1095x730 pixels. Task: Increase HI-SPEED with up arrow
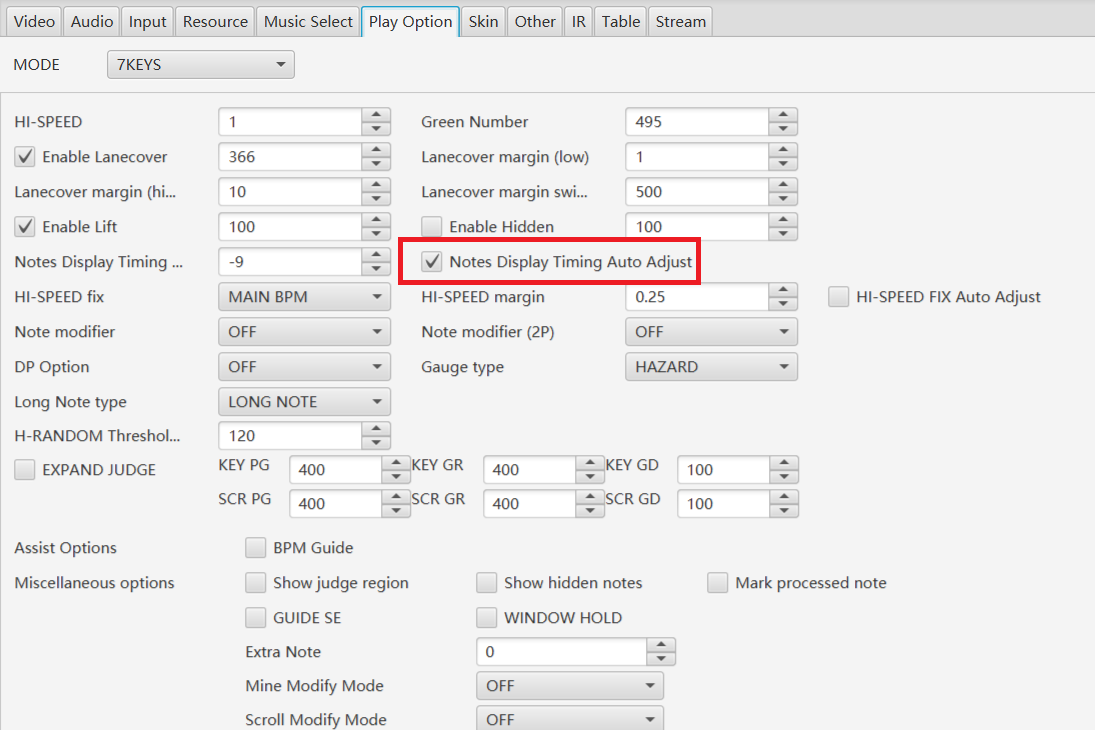376,115
